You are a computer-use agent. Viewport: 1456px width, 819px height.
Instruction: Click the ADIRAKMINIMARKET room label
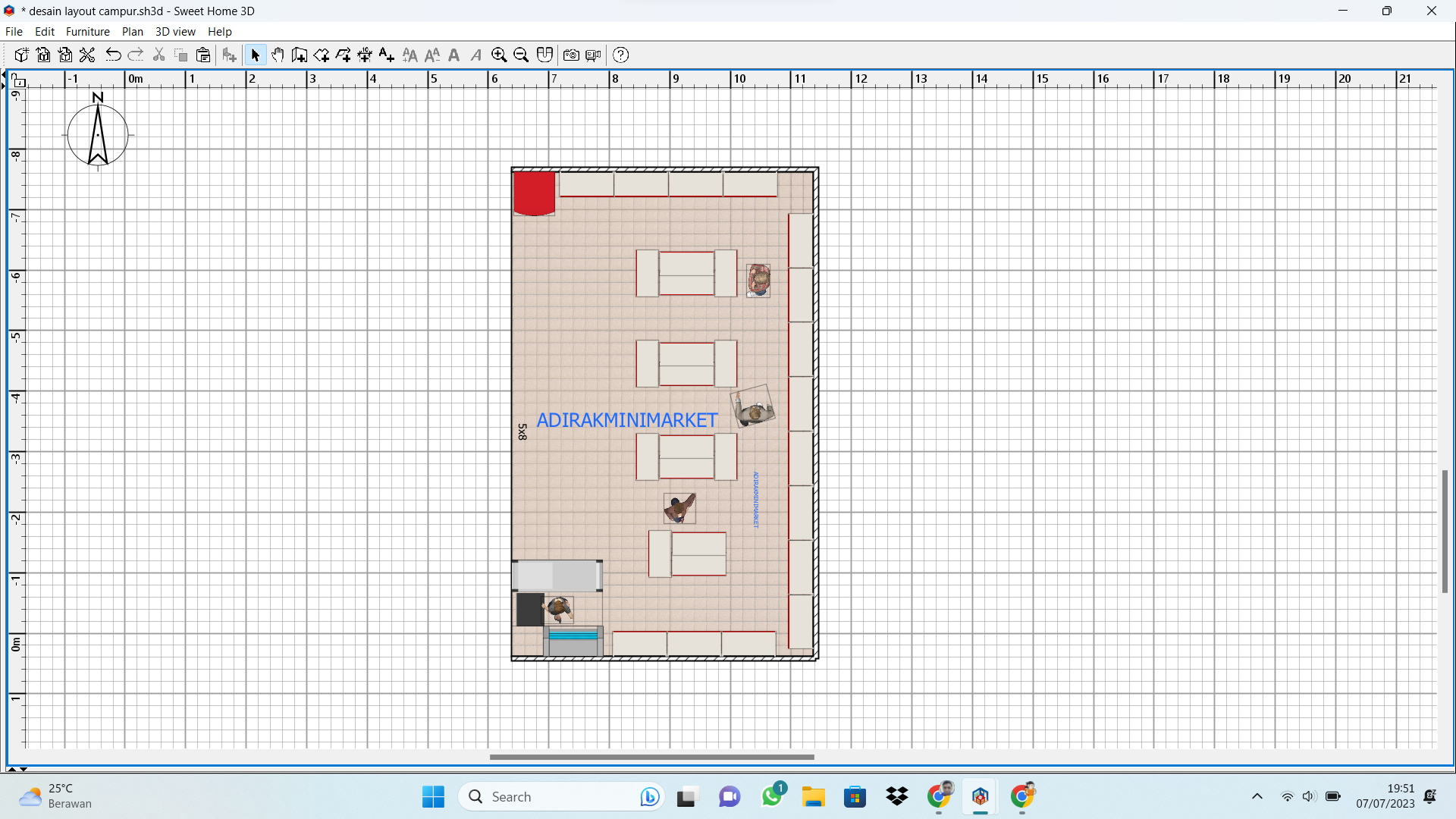point(626,420)
